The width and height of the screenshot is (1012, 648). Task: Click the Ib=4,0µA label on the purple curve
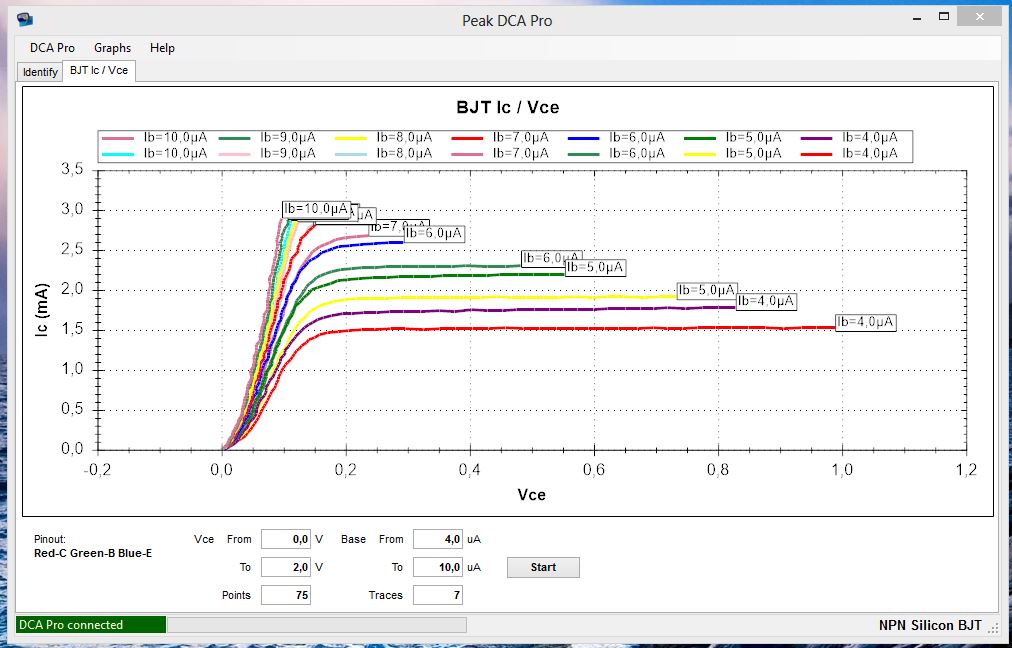[x=767, y=301]
